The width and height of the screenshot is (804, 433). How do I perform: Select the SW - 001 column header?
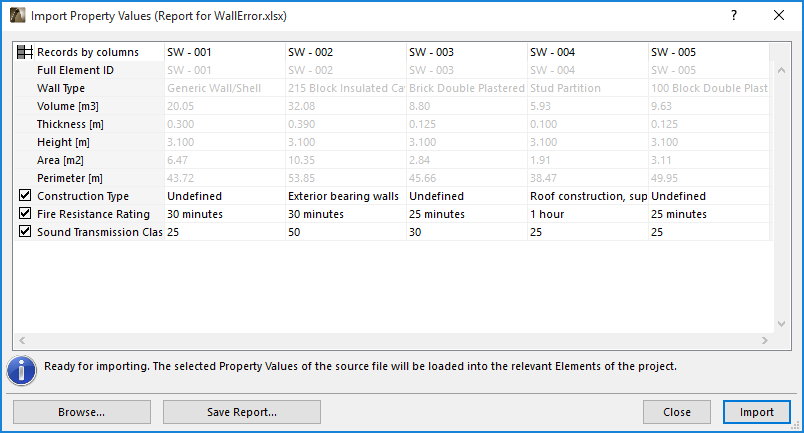[x=189, y=52]
